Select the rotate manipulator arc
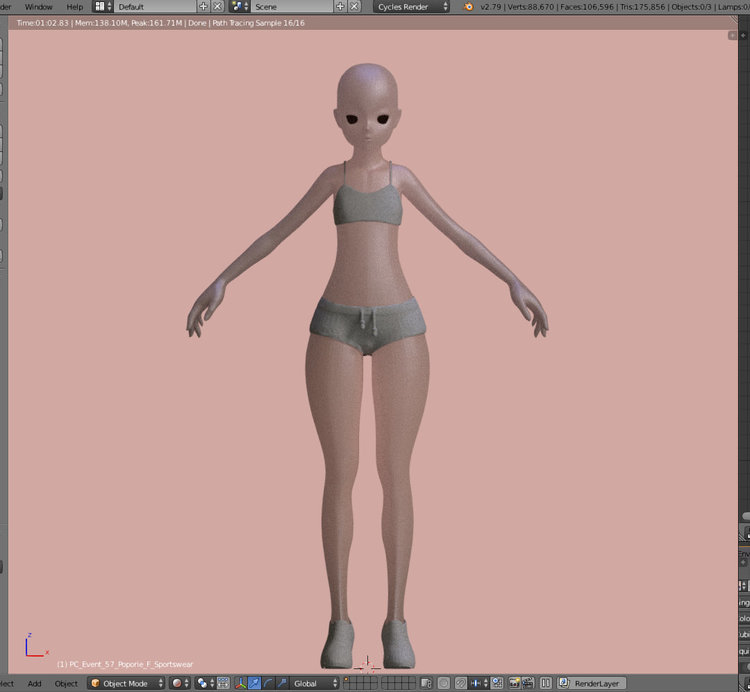 268,683
